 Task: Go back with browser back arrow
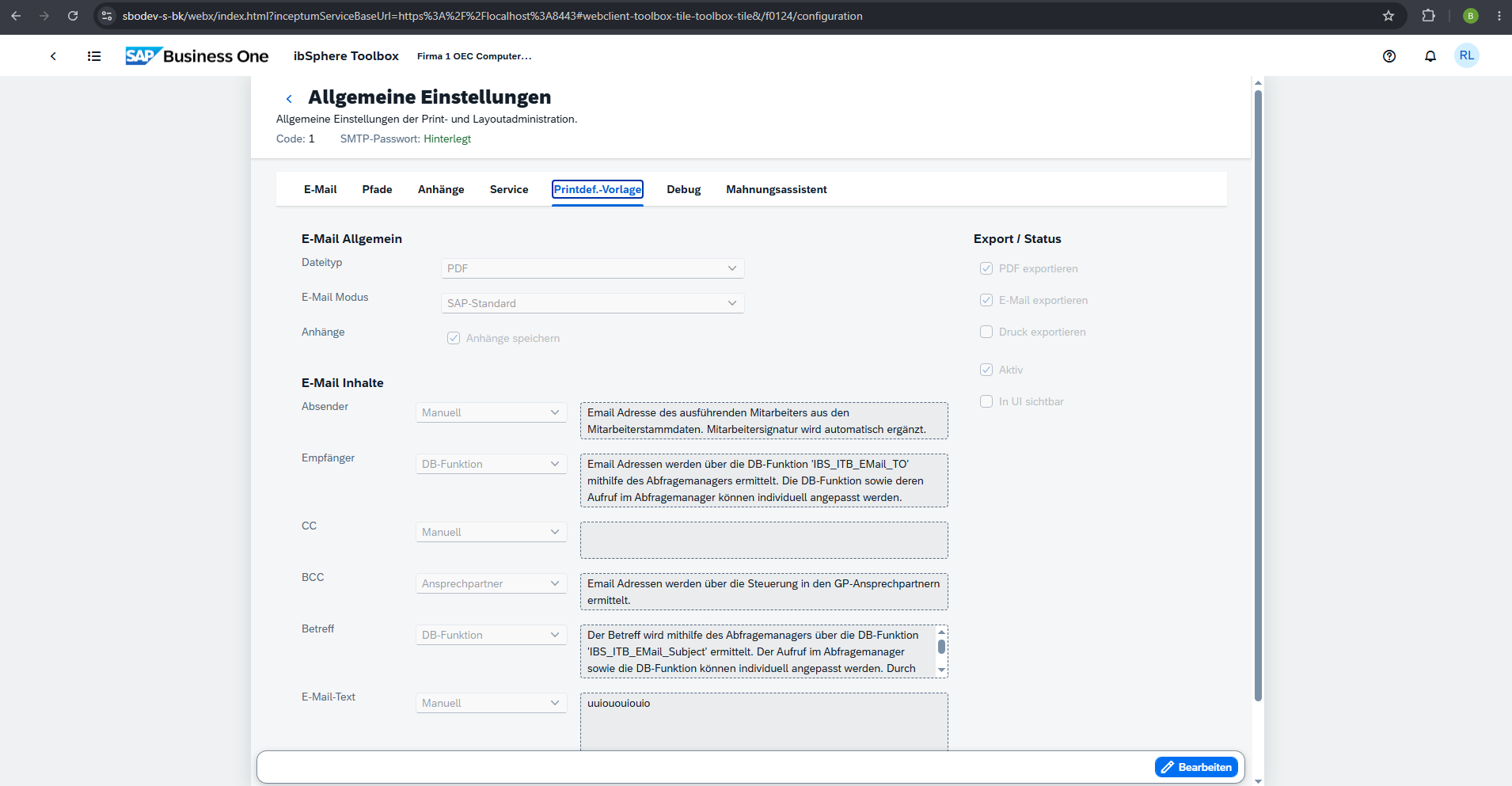point(16,16)
